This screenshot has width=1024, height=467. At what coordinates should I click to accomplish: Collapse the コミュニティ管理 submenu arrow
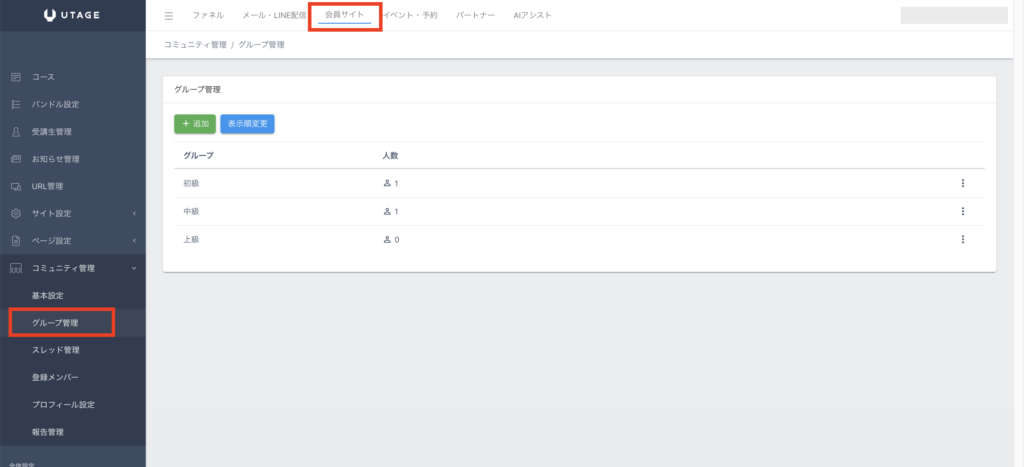(134, 268)
